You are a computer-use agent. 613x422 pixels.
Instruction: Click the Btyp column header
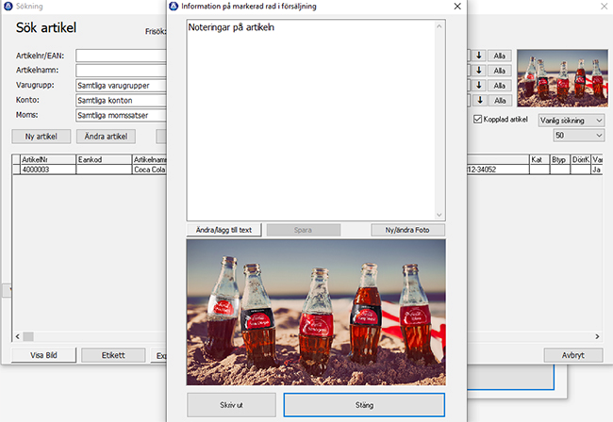pyautogui.click(x=560, y=159)
